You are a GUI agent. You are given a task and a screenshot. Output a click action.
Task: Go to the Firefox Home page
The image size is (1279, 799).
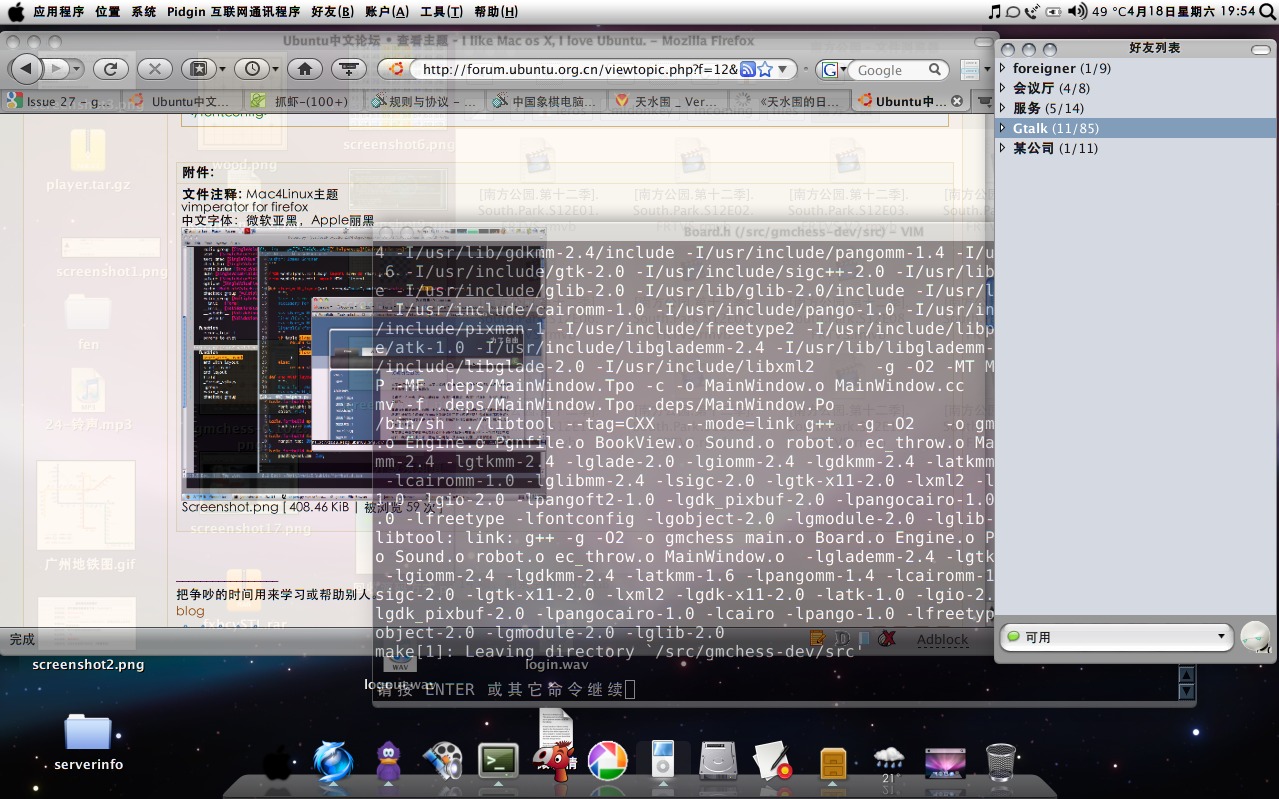tap(305, 69)
